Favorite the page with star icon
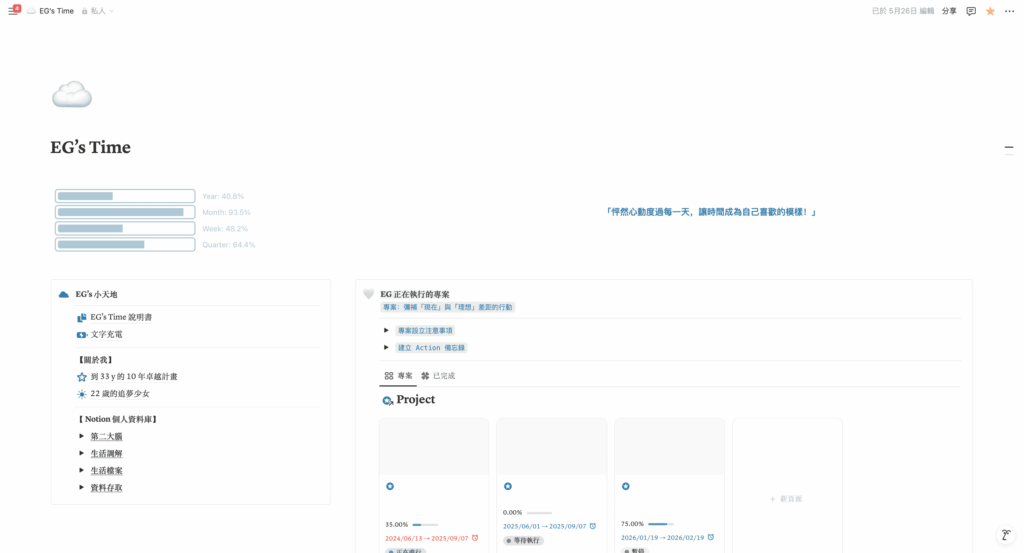 coord(990,11)
